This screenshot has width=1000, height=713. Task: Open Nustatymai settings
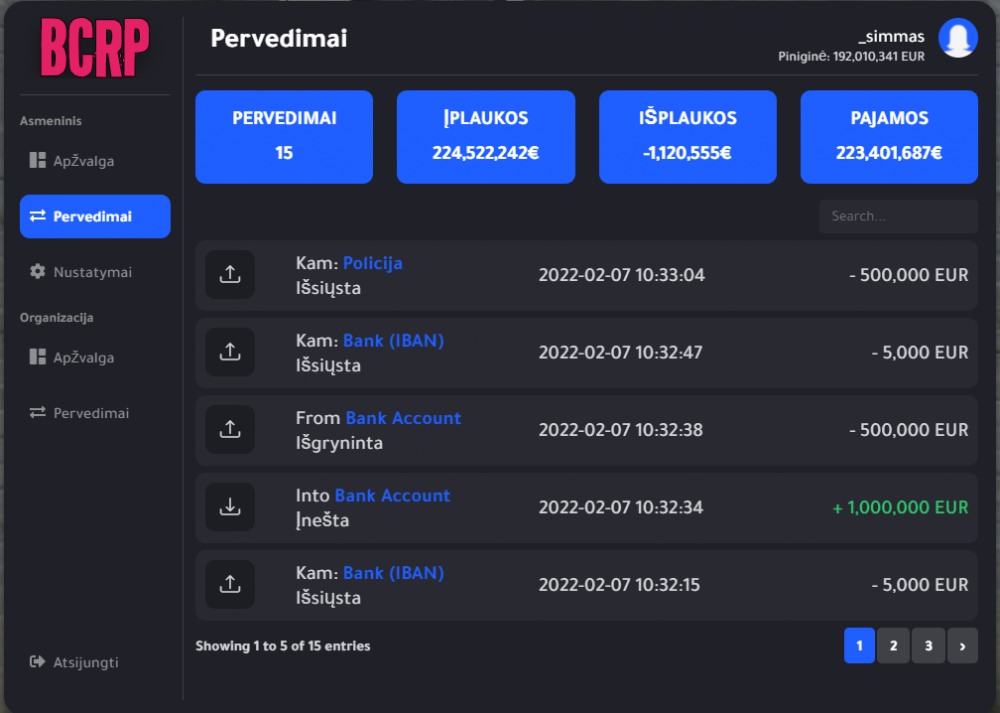[92, 272]
